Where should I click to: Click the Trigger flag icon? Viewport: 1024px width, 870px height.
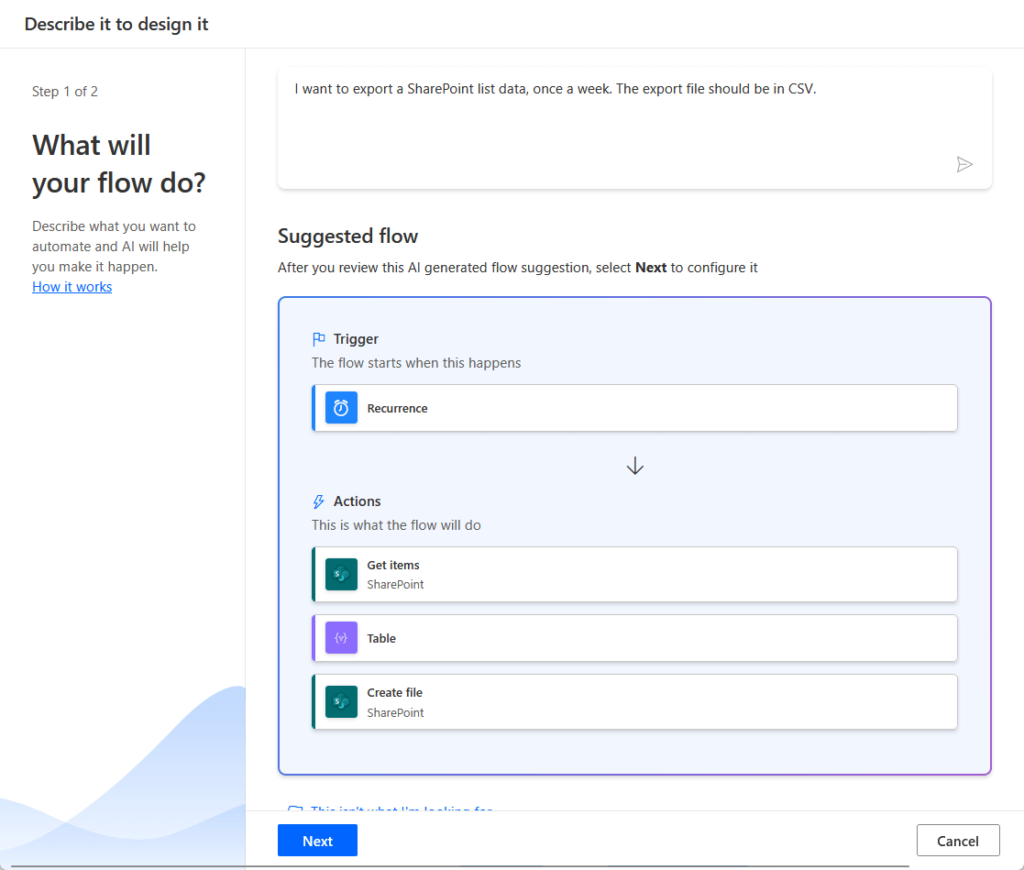(x=319, y=339)
